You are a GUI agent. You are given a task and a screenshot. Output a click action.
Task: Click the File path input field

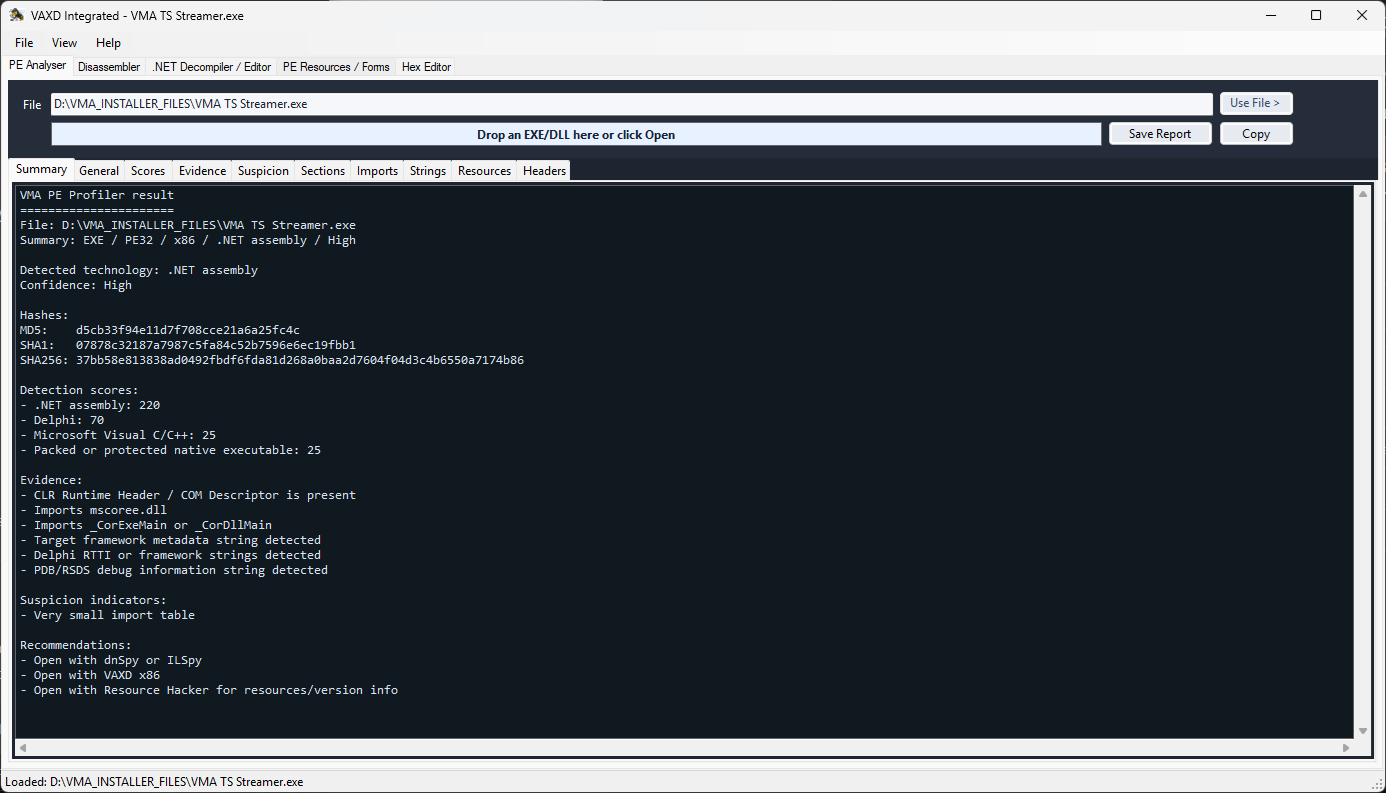[632, 104]
